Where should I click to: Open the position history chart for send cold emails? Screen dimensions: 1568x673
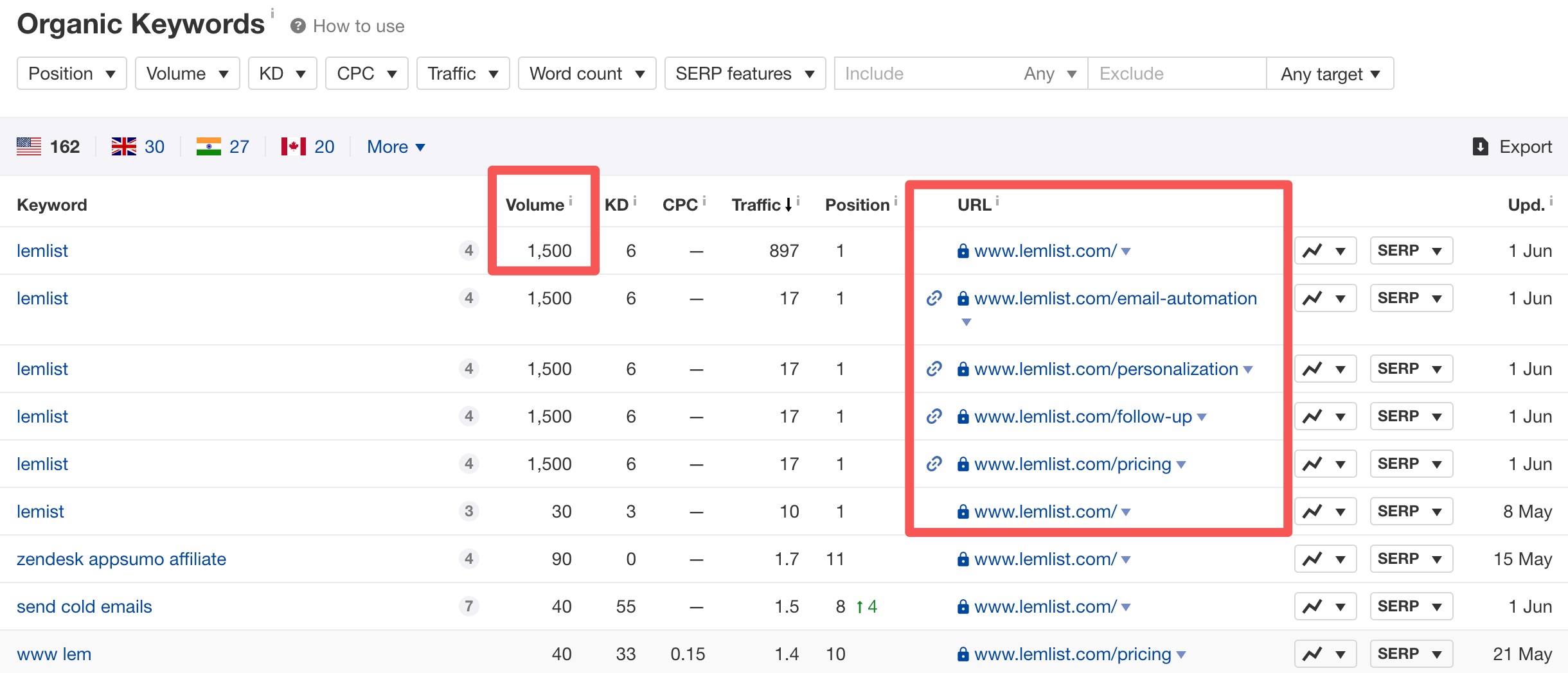click(x=1325, y=607)
